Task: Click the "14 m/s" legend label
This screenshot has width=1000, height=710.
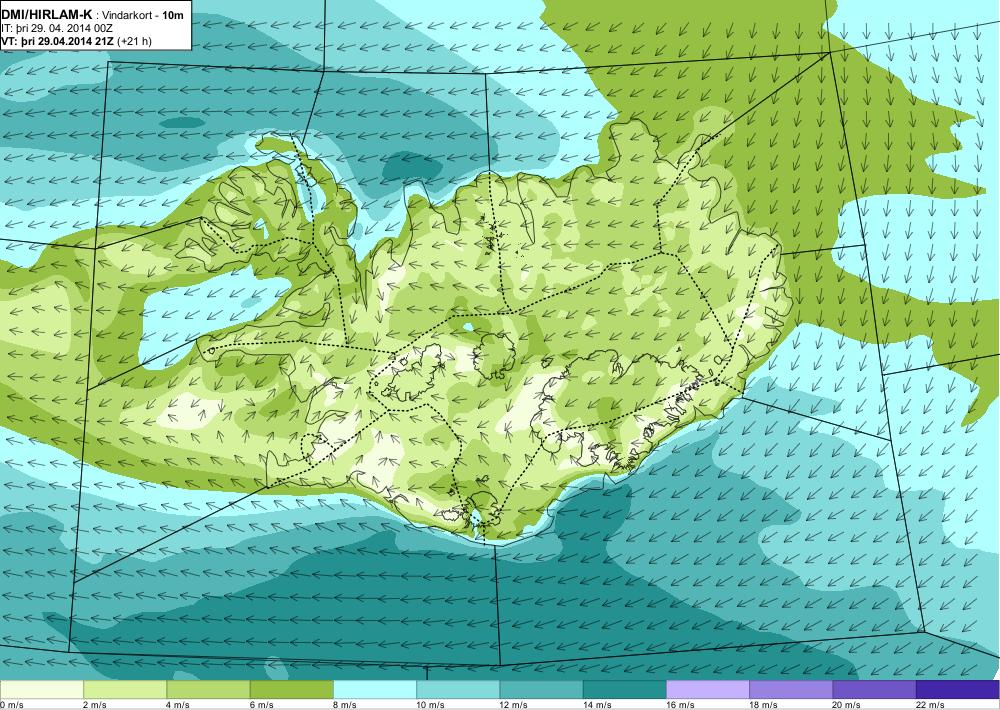Action: (x=597, y=705)
